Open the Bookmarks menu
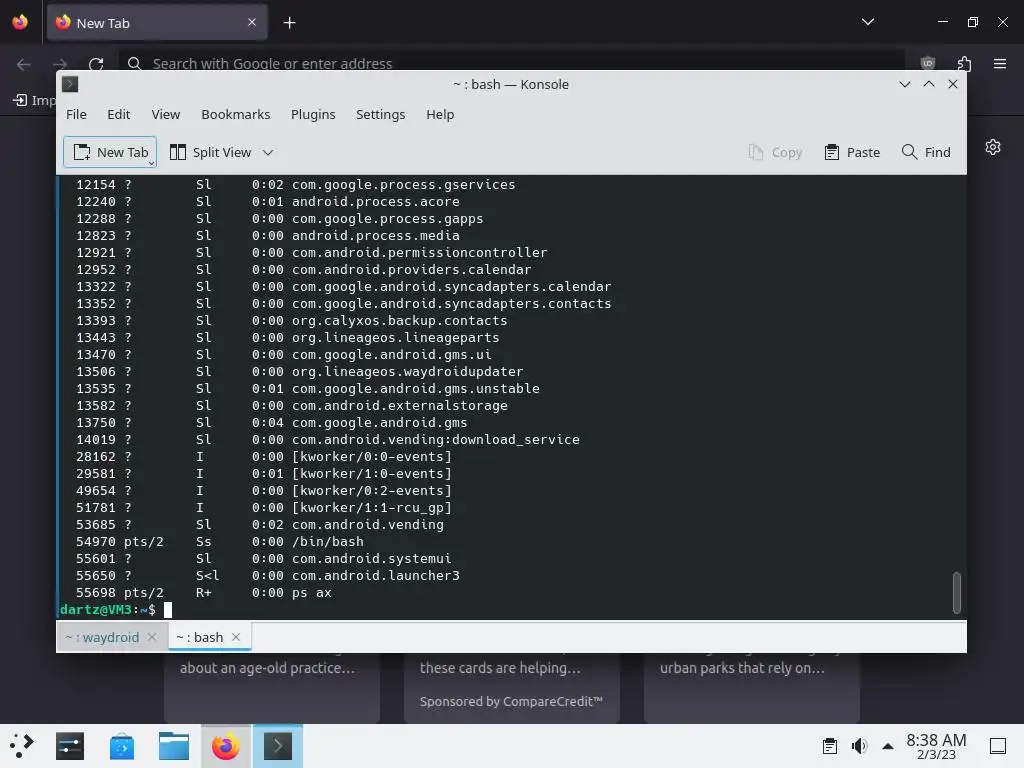Image resolution: width=1024 pixels, height=768 pixels. [x=236, y=114]
